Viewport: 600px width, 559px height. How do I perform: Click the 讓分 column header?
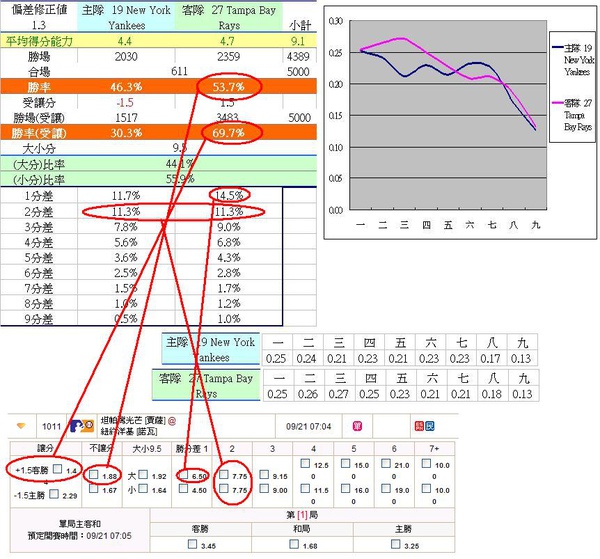45,448
